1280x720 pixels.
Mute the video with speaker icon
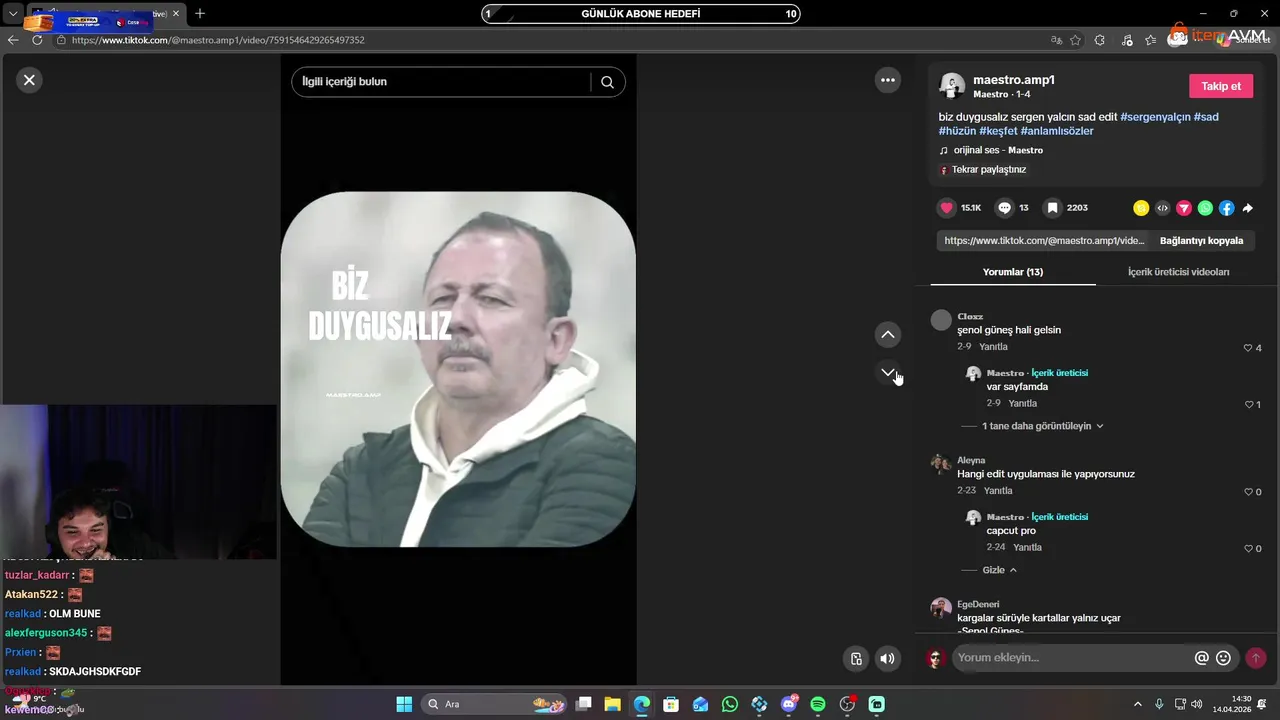[x=887, y=658]
